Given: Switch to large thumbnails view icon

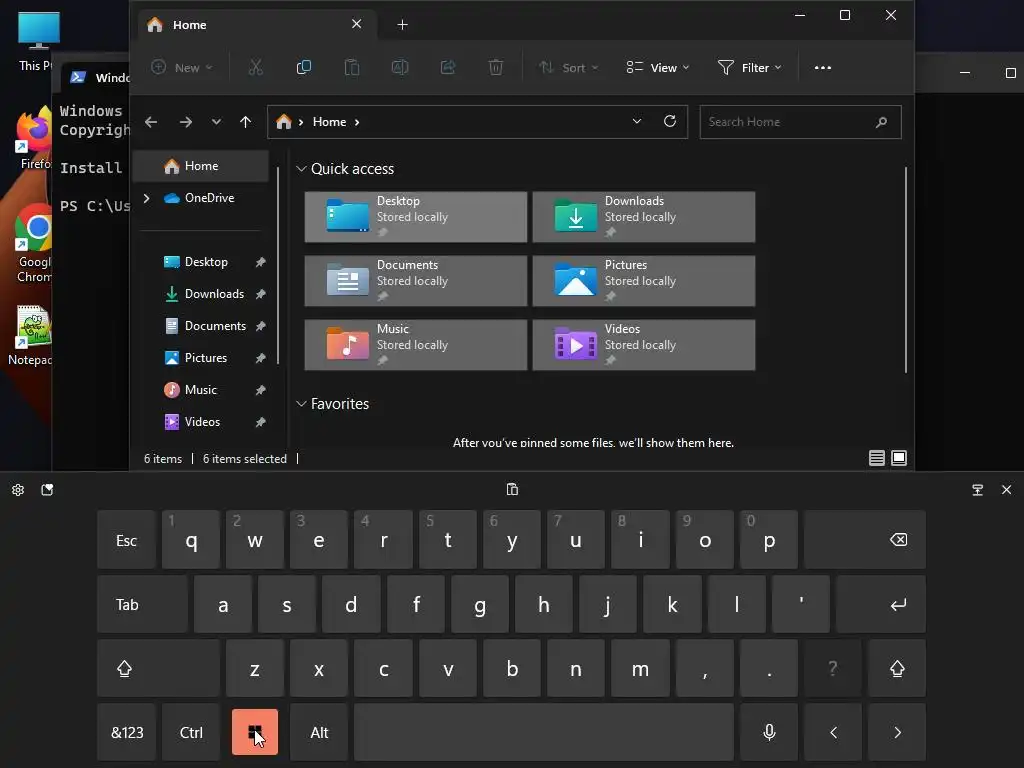Looking at the screenshot, I should 899,458.
